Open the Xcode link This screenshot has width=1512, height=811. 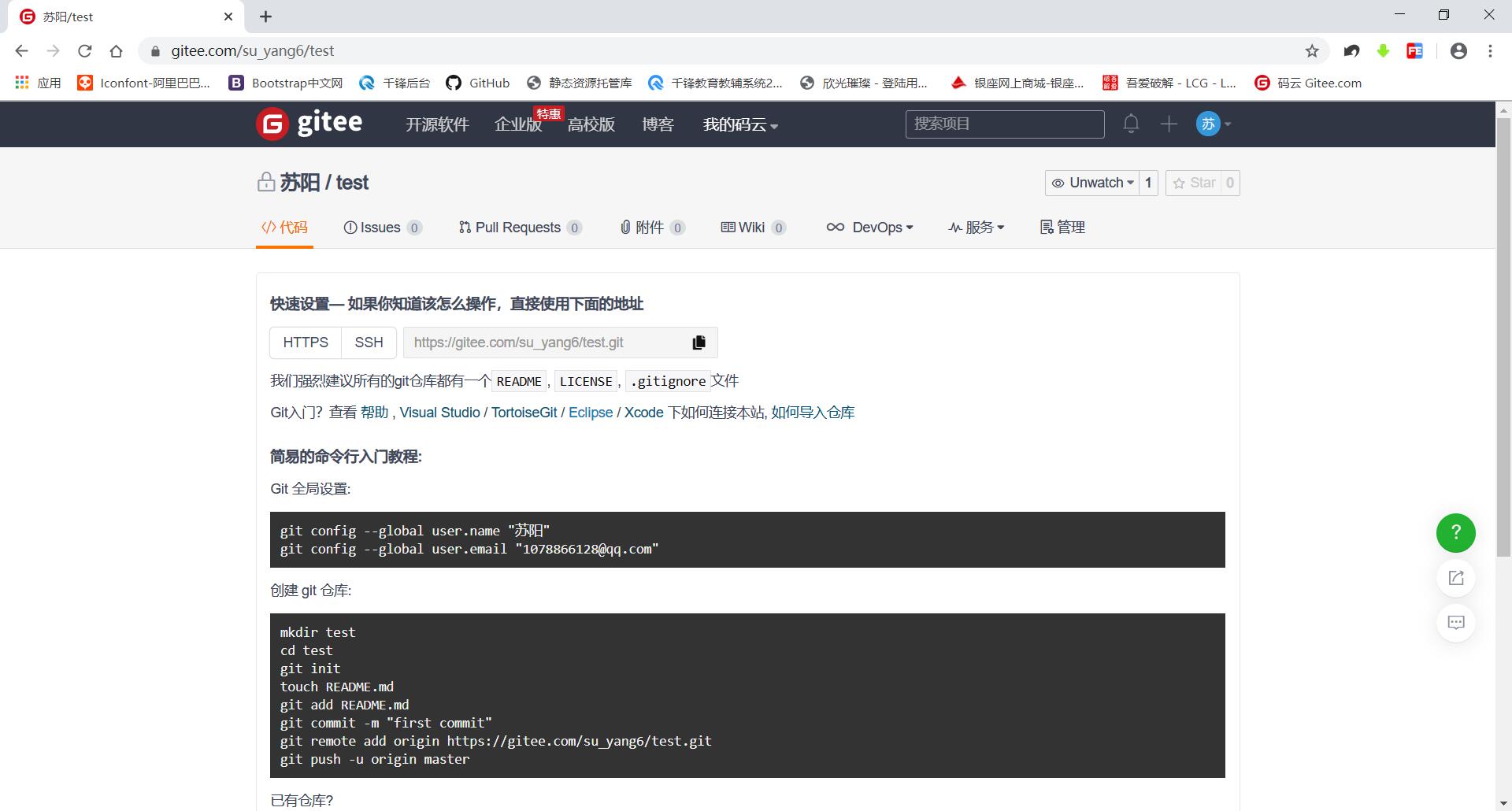[644, 413]
